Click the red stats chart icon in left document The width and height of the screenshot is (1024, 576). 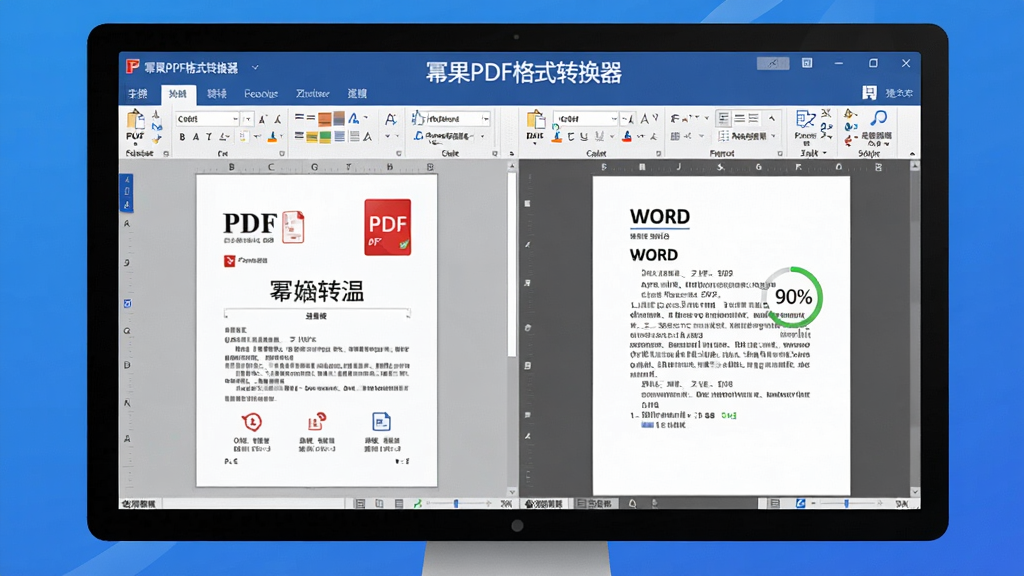tap(317, 421)
